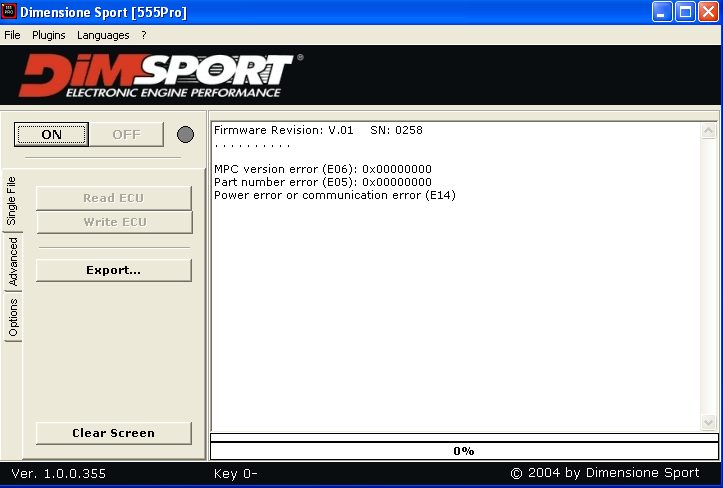Click the log scrollbar's down arrow

709,422
